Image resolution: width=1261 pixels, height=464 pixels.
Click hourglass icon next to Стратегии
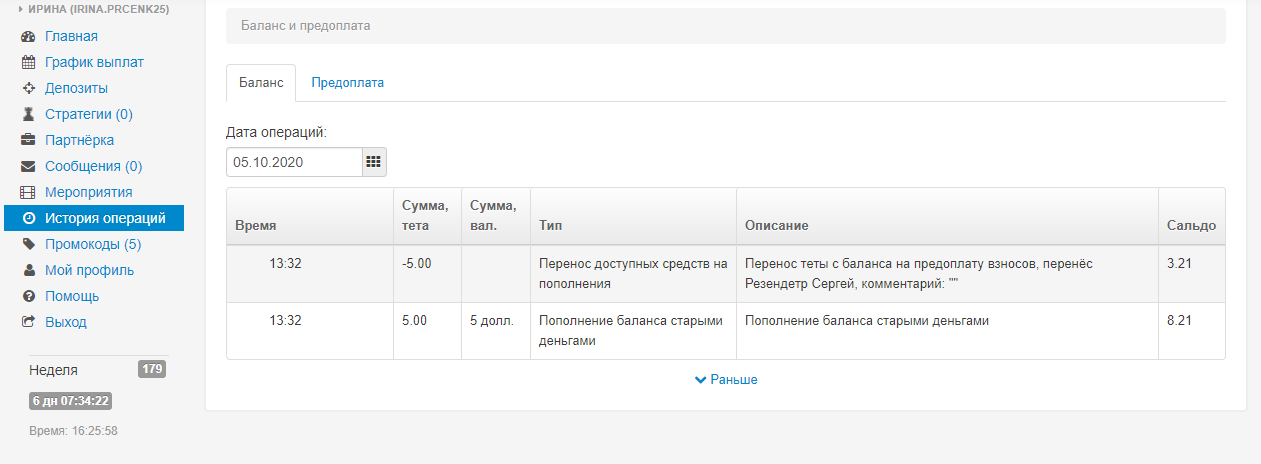[x=28, y=115]
